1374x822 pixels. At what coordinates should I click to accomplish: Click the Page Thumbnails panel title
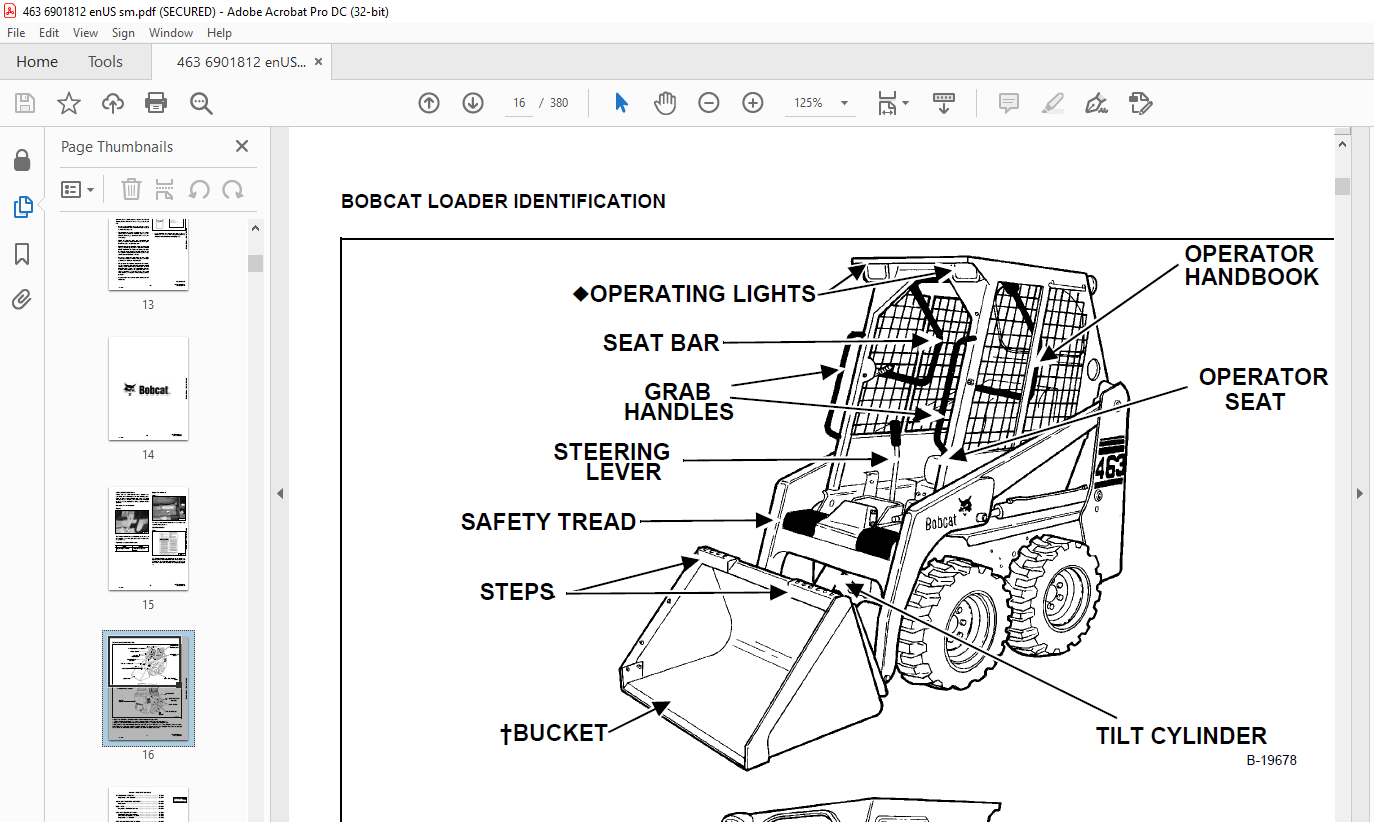click(117, 147)
